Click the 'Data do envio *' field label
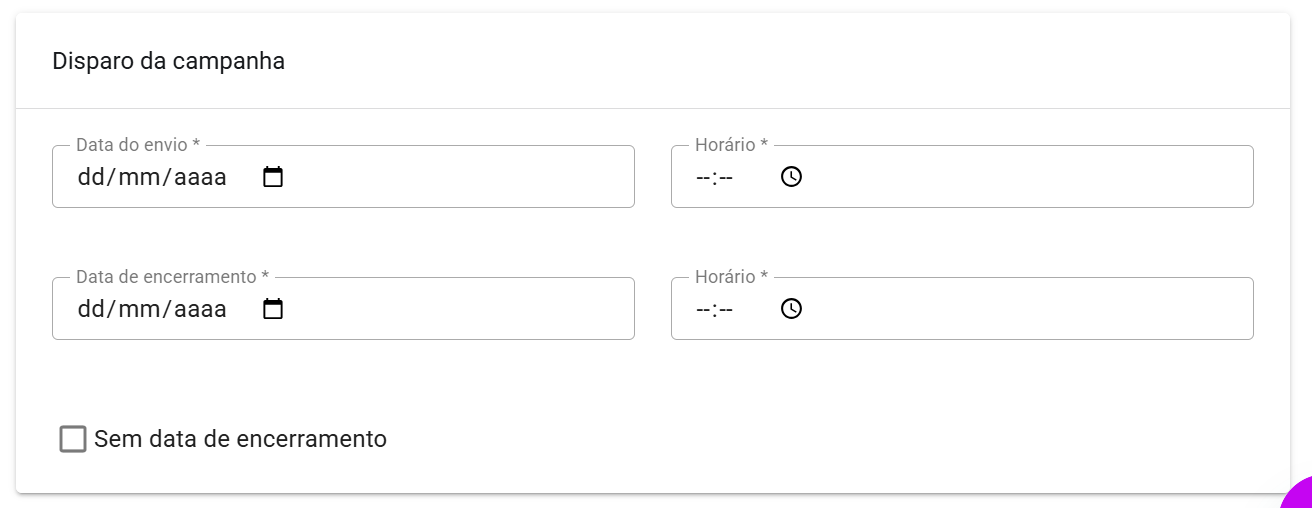This screenshot has height=508, width=1312. coord(138,145)
